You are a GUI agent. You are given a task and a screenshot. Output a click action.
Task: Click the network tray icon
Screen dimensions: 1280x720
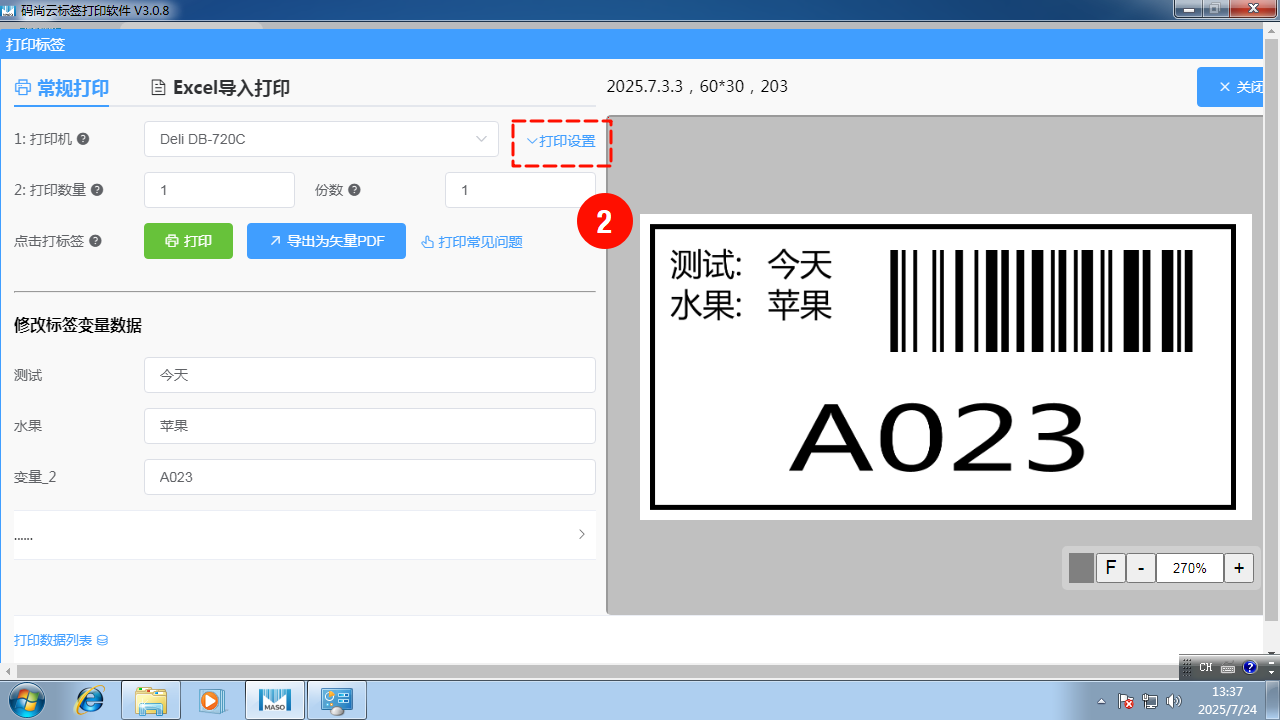[1150, 701]
